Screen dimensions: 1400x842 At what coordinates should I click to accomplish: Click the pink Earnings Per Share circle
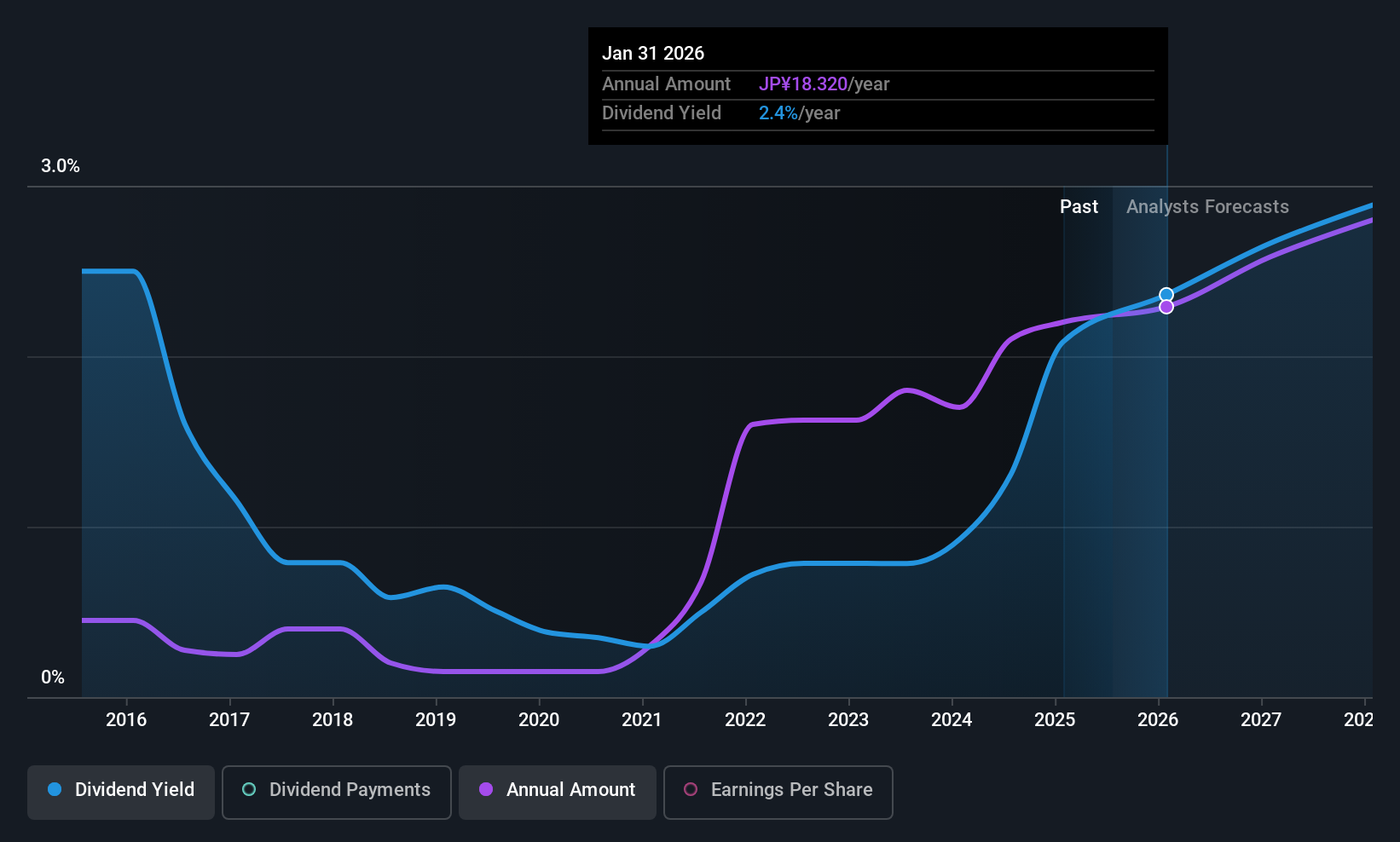(691, 789)
